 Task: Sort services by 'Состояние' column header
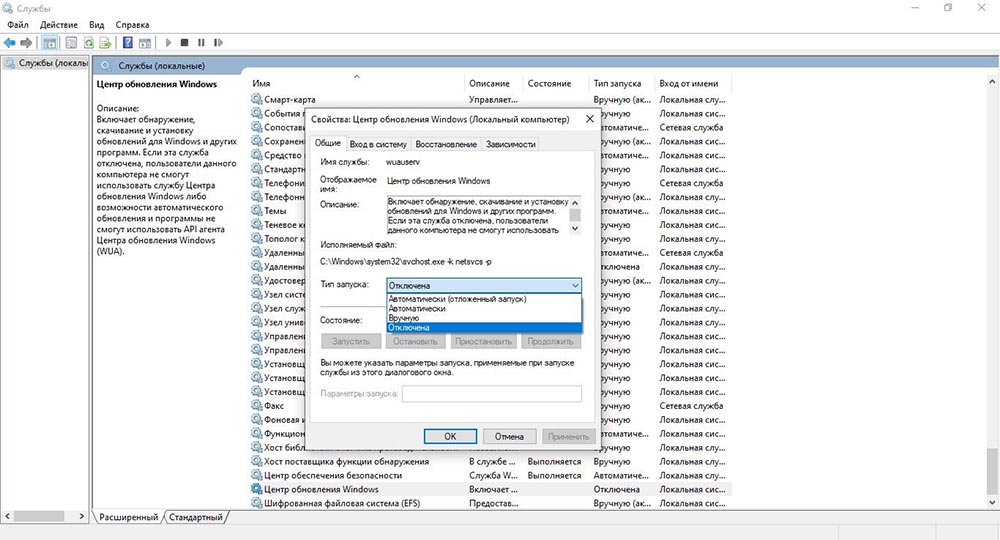(x=550, y=84)
